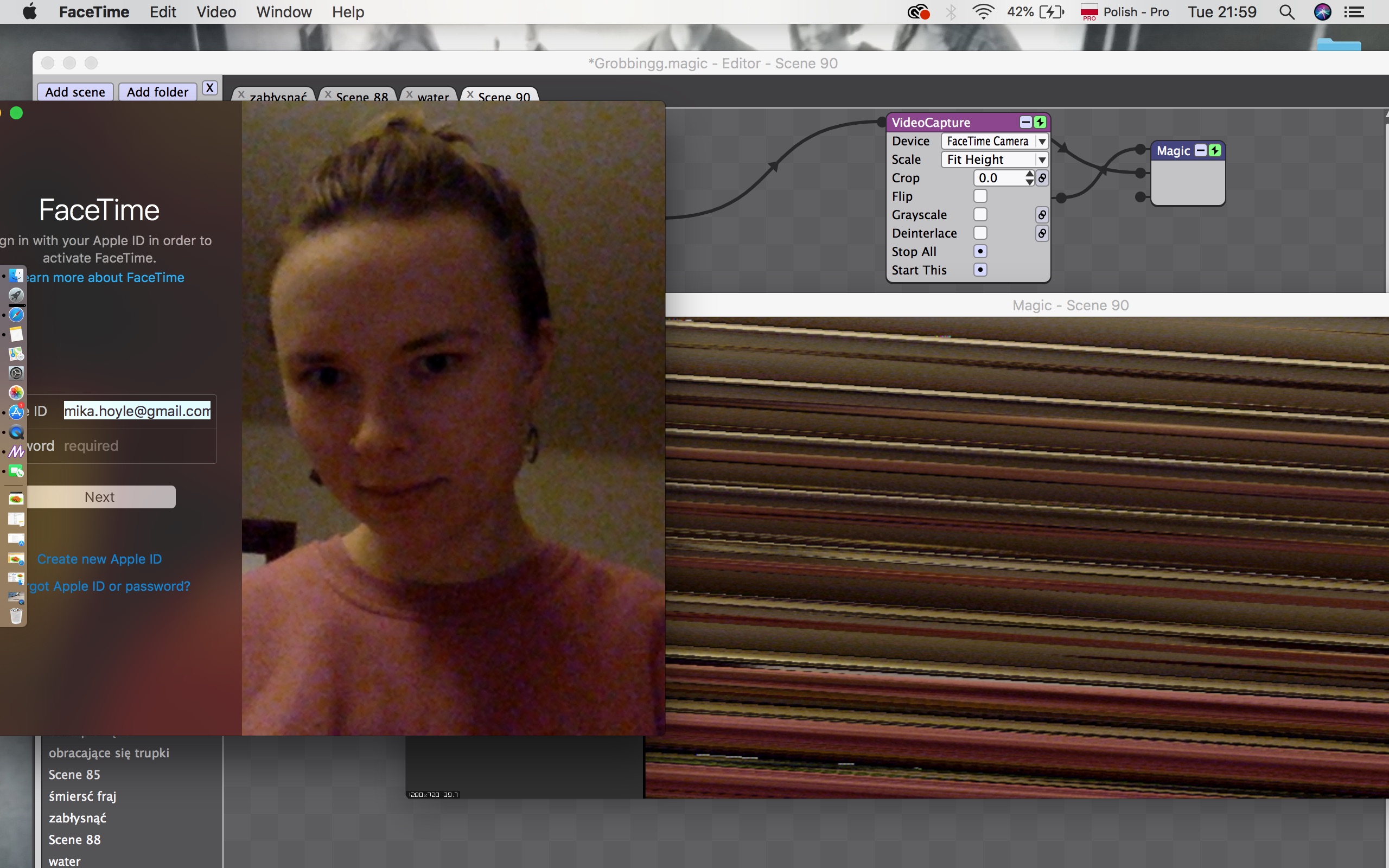Open the Device dropdown (FaceTime Camera)
The width and height of the screenshot is (1389, 868).
coord(995,141)
